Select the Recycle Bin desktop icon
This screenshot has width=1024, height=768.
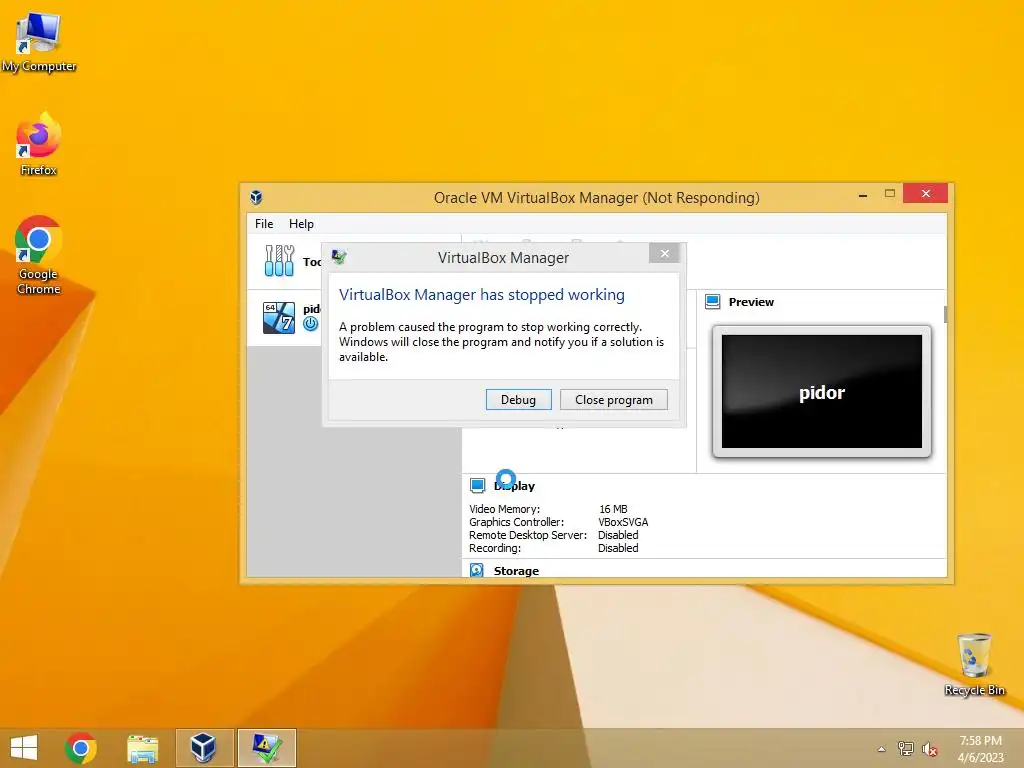(974, 664)
